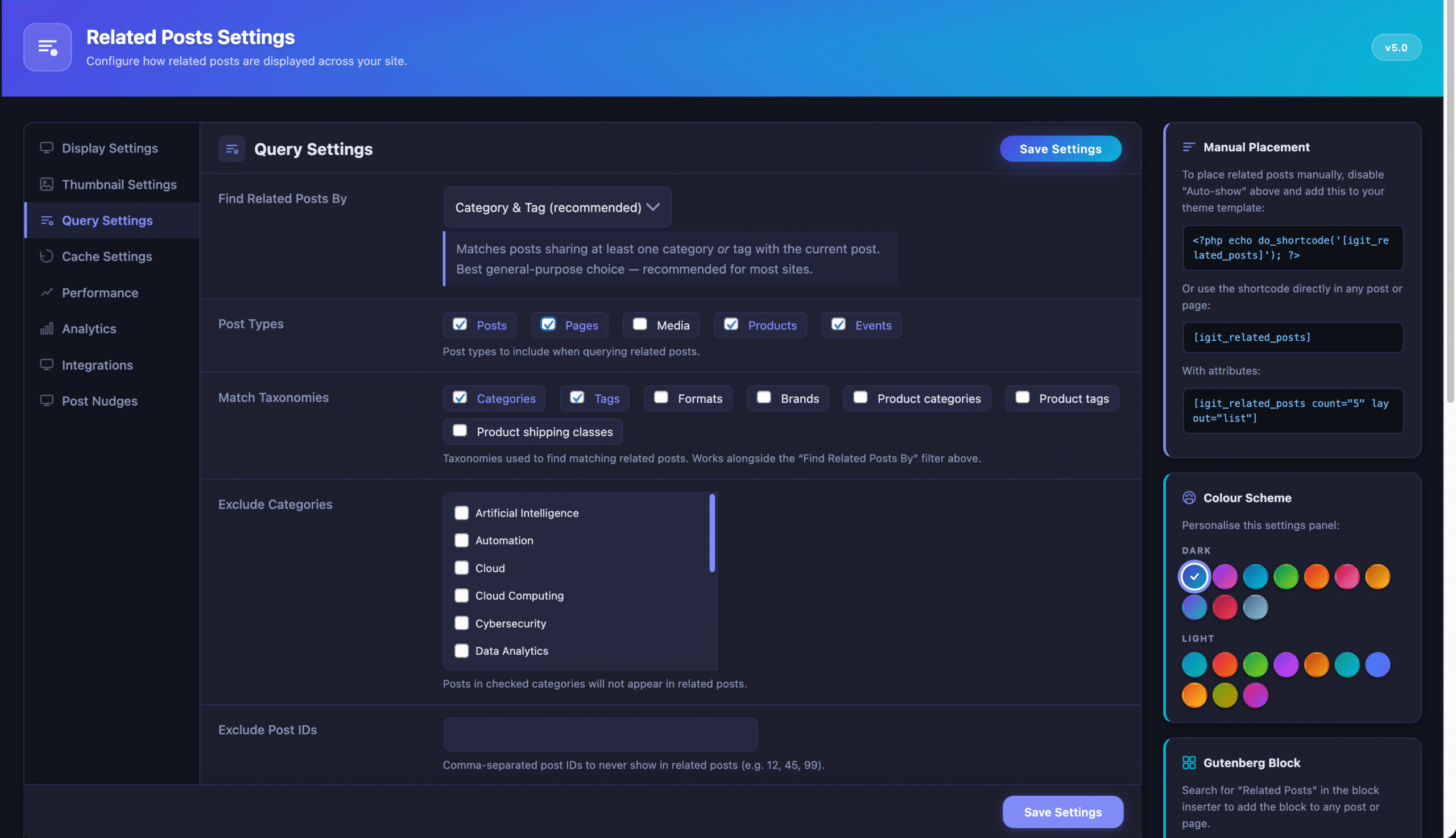Click the top Save Settings button
This screenshot has width=1456, height=838.
(x=1060, y=149)
